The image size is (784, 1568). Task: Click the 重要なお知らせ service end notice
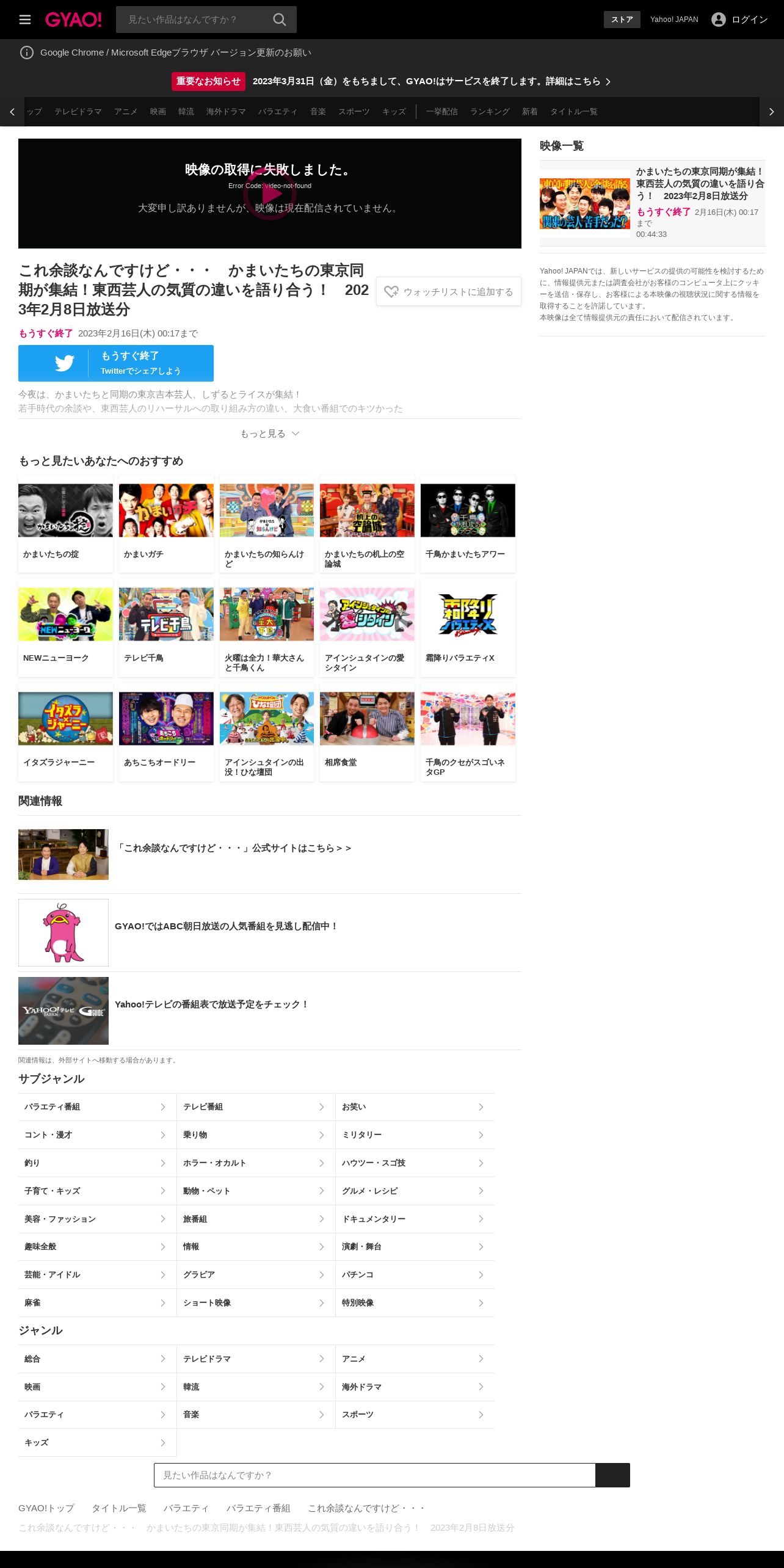click(x=391, y=81)
